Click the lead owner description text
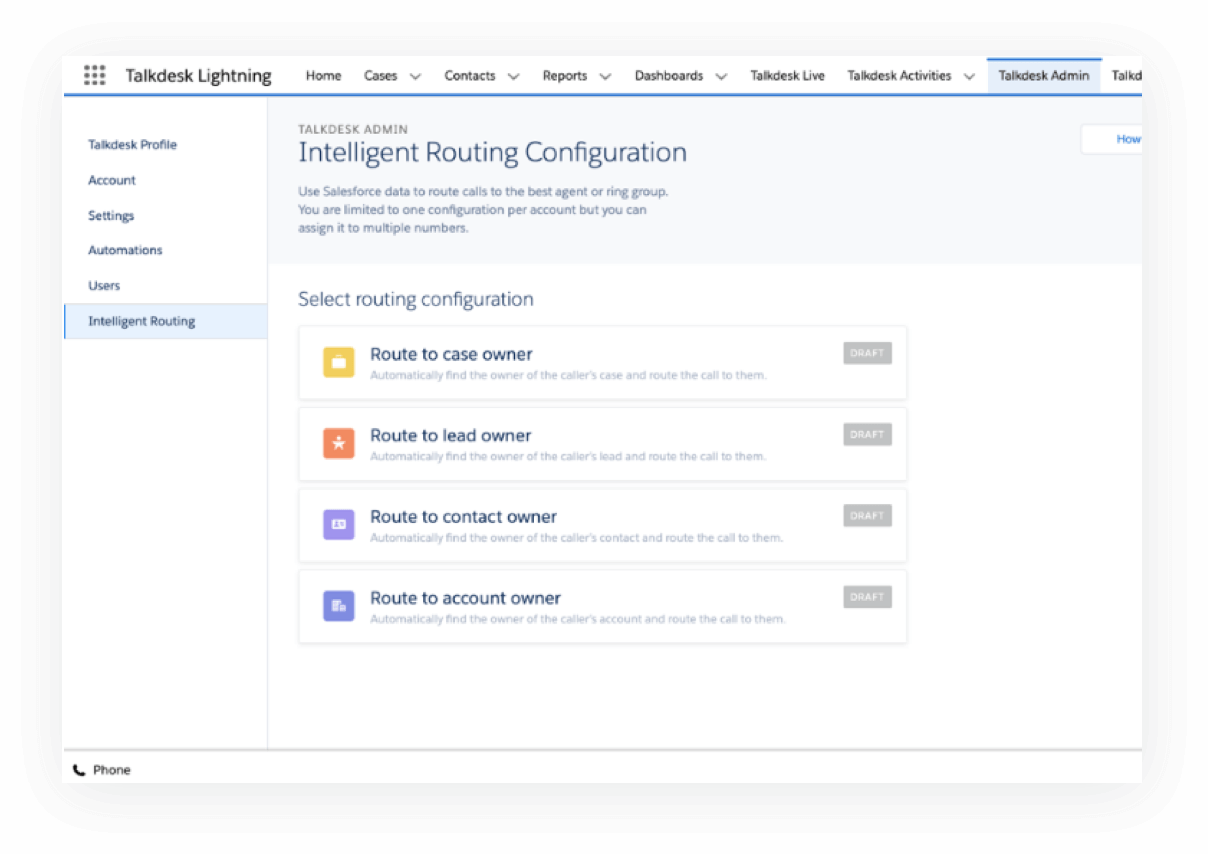This screenshot has width=1208, height=854. pyautogui.click(x=568, y=457)
